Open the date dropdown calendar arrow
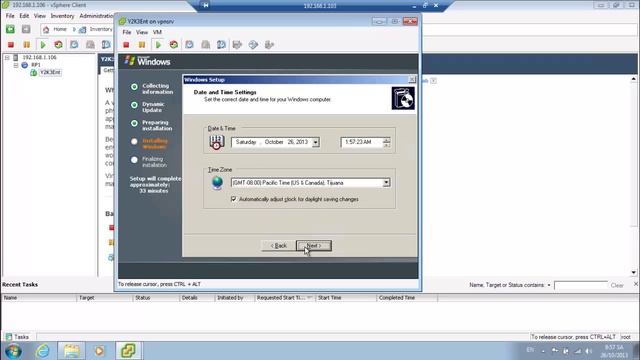The height and width of the screenshot is (360, 640). [x=316, y=142]
